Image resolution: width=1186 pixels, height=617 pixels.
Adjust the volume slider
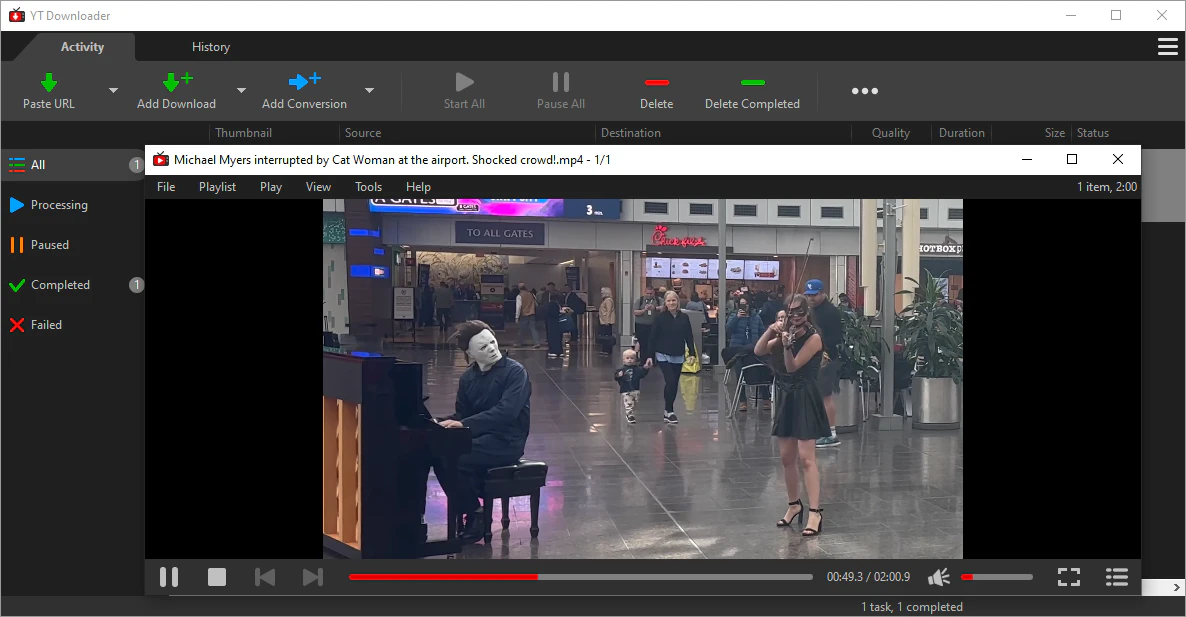(x=997, y=577)
